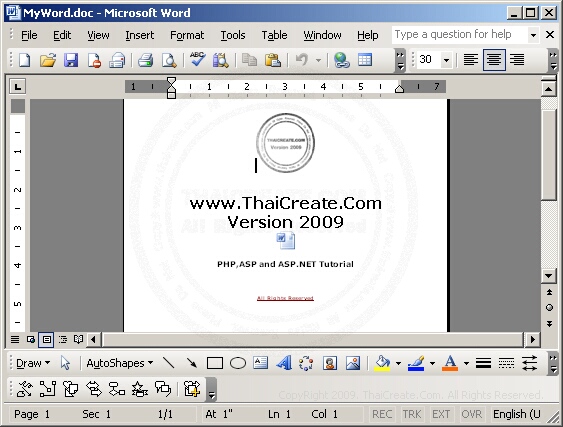Click the Paste clipboard icon
The width and height of the screenshot is (563, 427).
(x=273, y=60)
